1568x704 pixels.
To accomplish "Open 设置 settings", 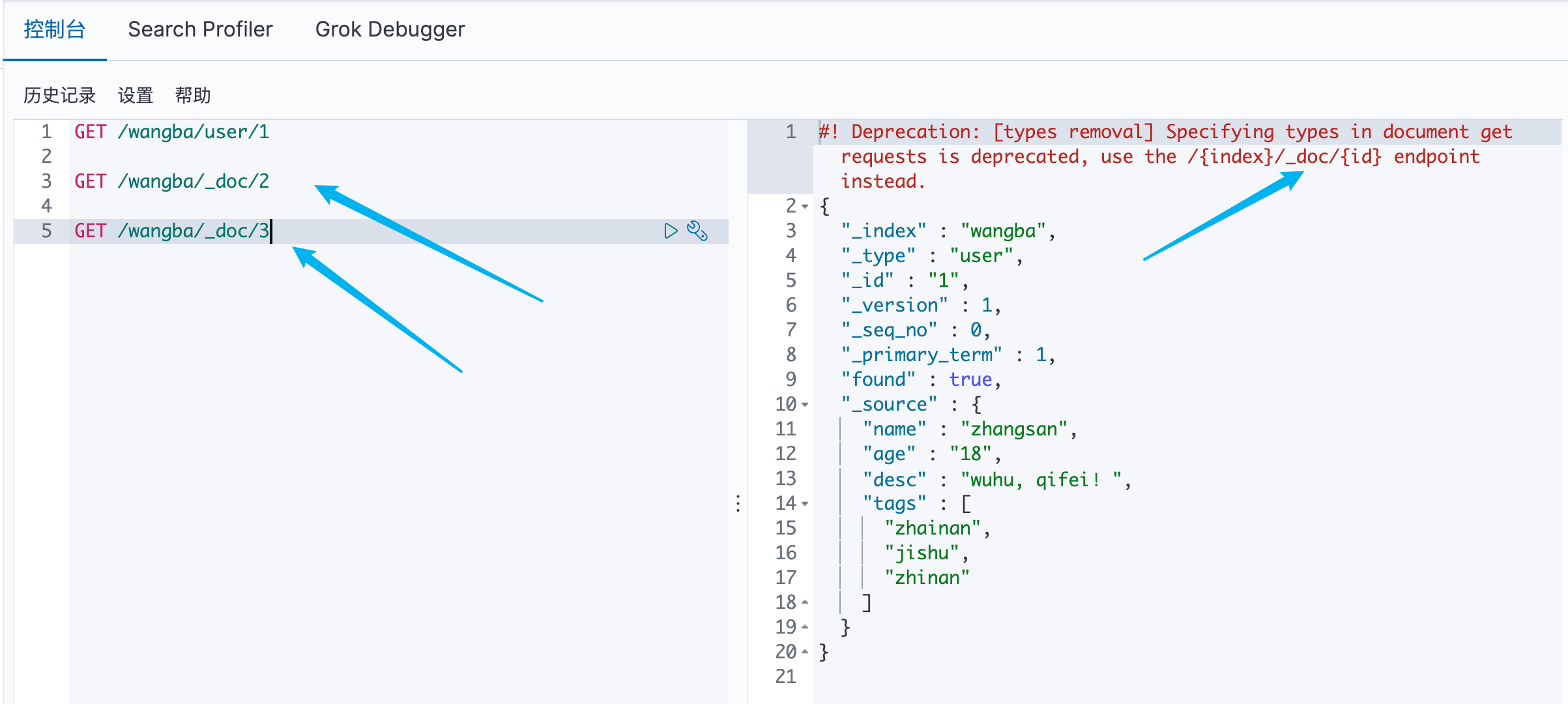I will point(136,96).
